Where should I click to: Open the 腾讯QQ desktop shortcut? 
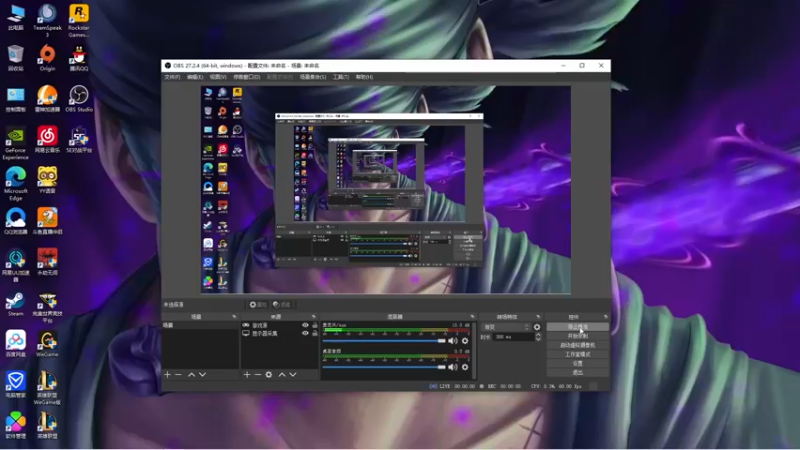pyautogui.click(x=79, y=58)
